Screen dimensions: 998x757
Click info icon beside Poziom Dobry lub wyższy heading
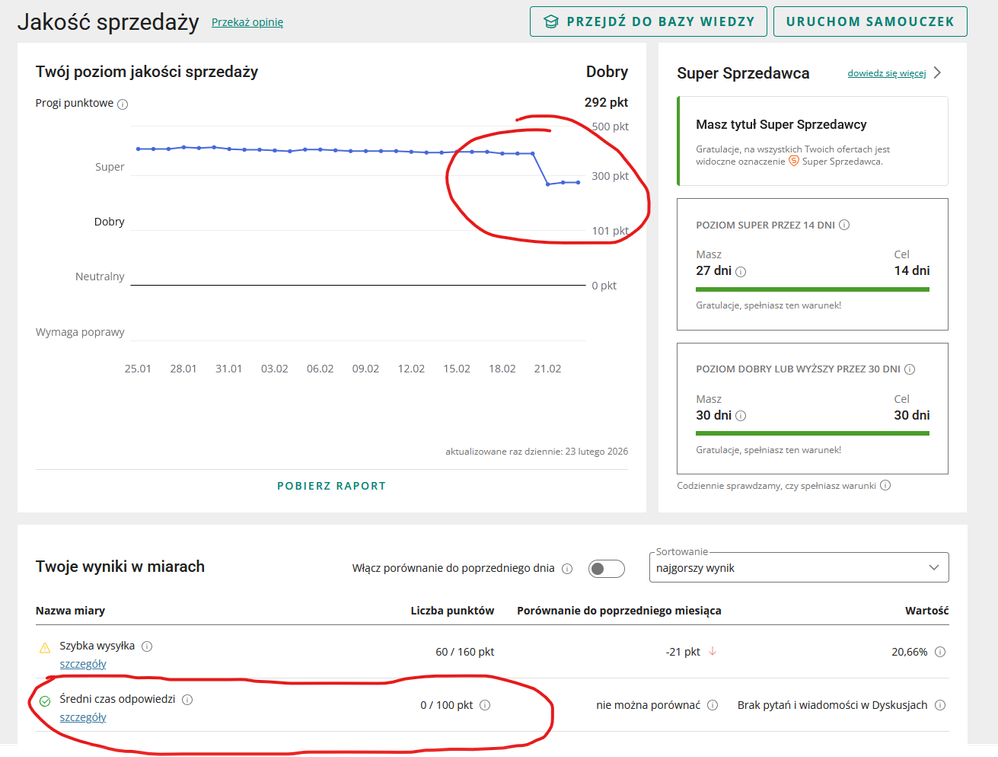point(909,369)
